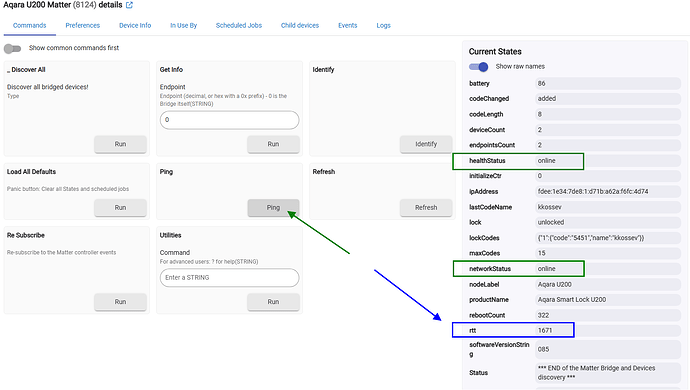This screenshot has width=690, height=390.
Task: Select the networkStatus online value
Action: 608,269
